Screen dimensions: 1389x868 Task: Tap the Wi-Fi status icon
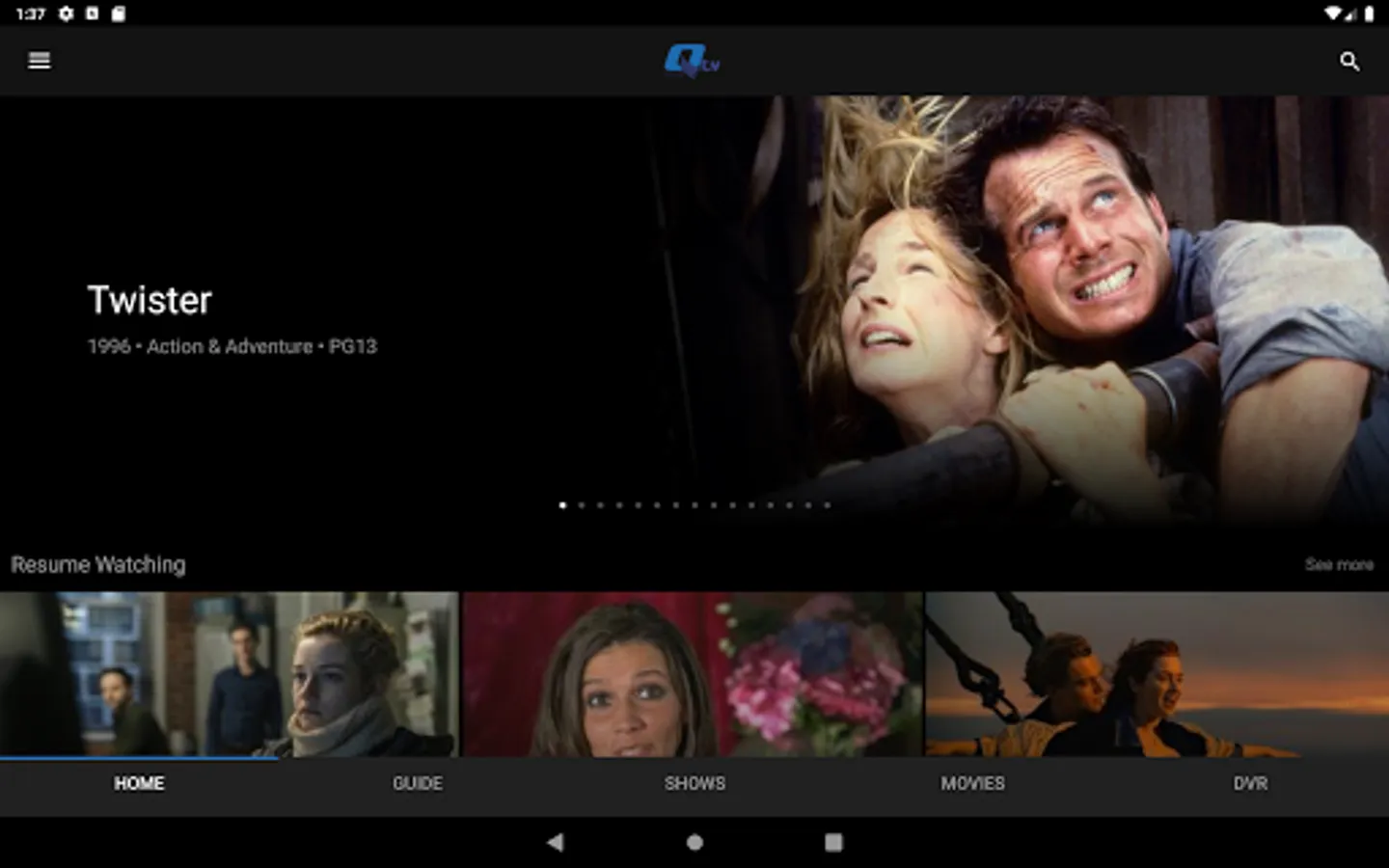click(1334, 14)
